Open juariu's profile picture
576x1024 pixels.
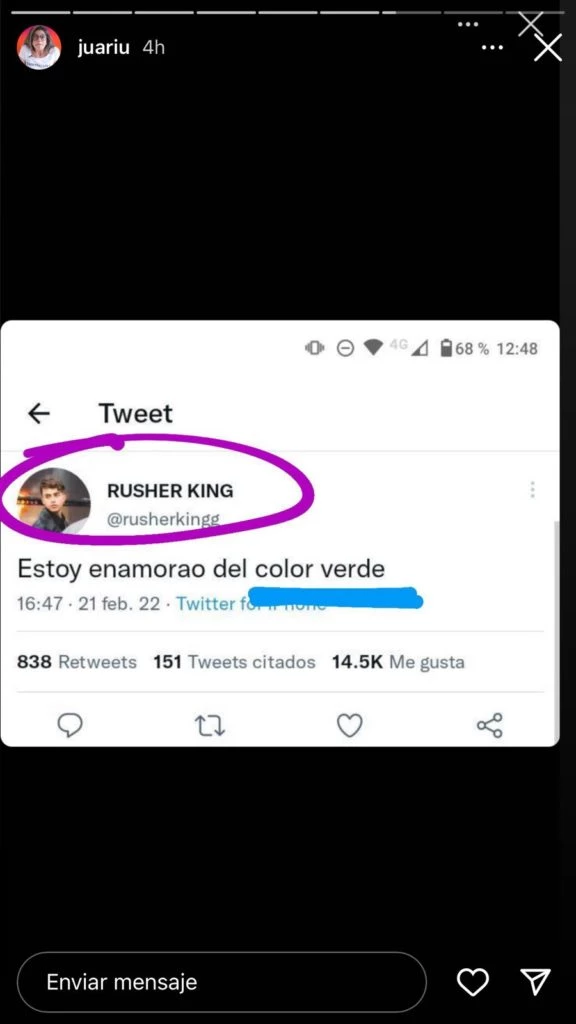click(39, 48)
